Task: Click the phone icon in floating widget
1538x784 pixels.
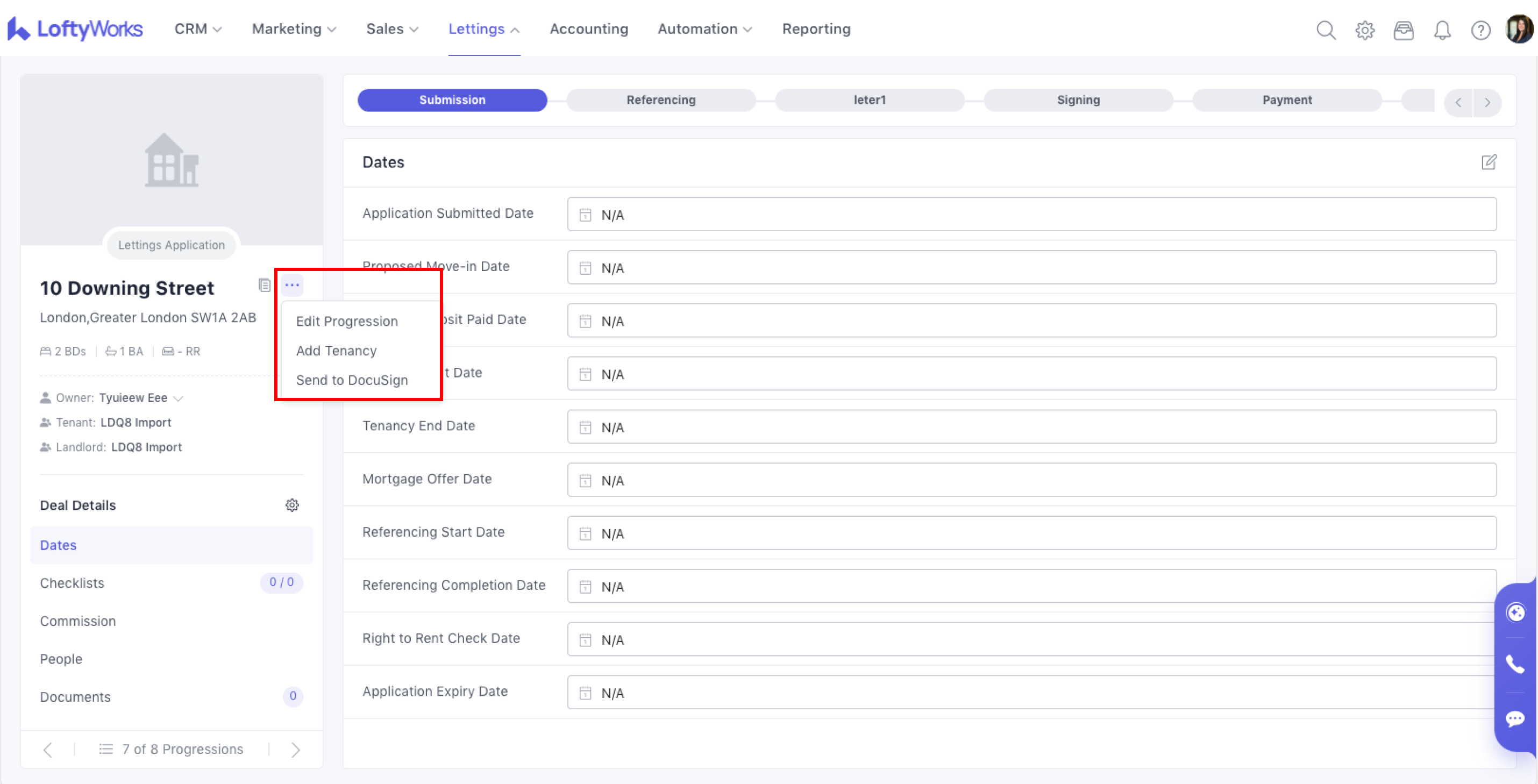Action: point(1515,665)
